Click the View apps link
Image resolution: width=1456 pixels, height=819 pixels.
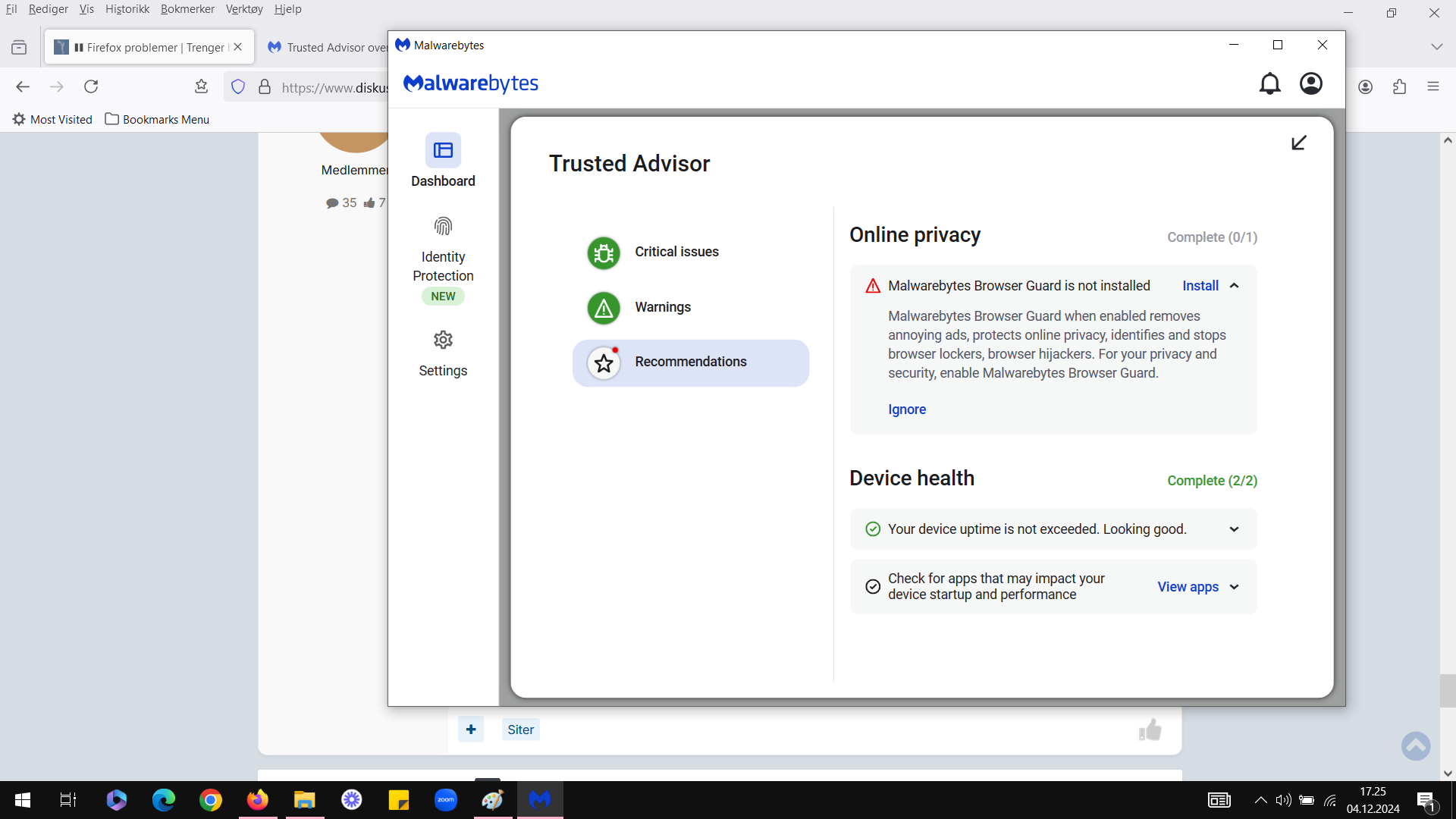(x=1188, y=587)
